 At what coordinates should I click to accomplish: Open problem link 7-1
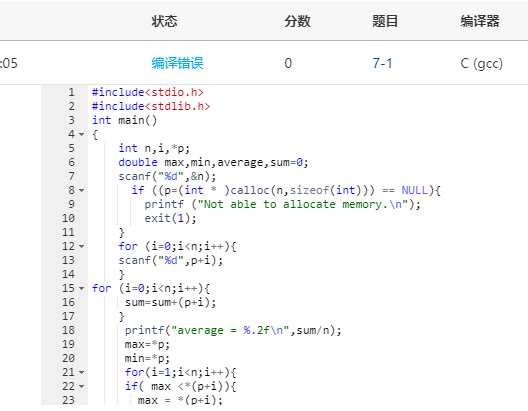[382, 63]
